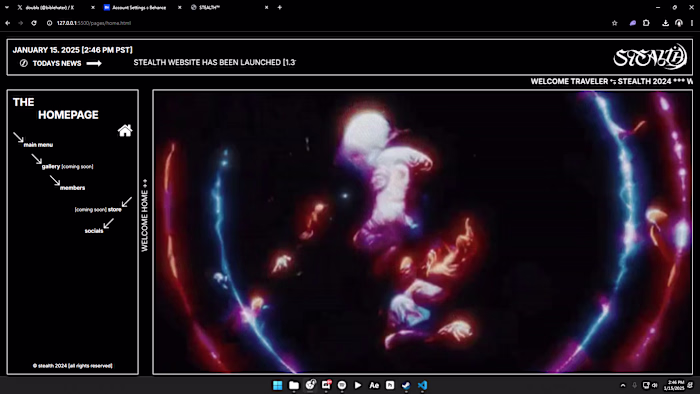The image size is (700, 394).
Task: Click the stealth 2024 all rights reserved footer
Action: coord(72,366)
